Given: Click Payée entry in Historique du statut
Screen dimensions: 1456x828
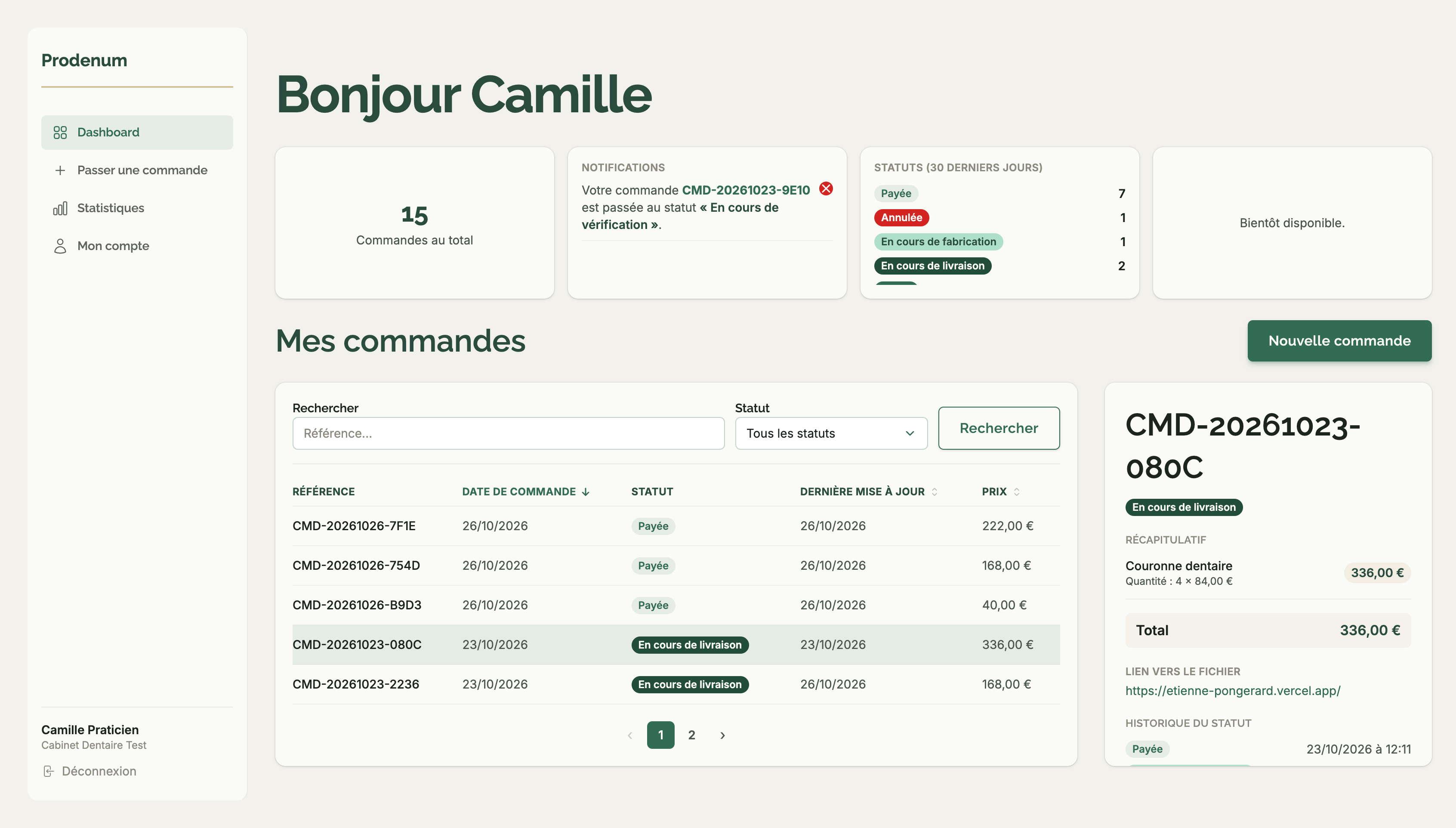Looking at the screenshot, I should click(1148, 749).
